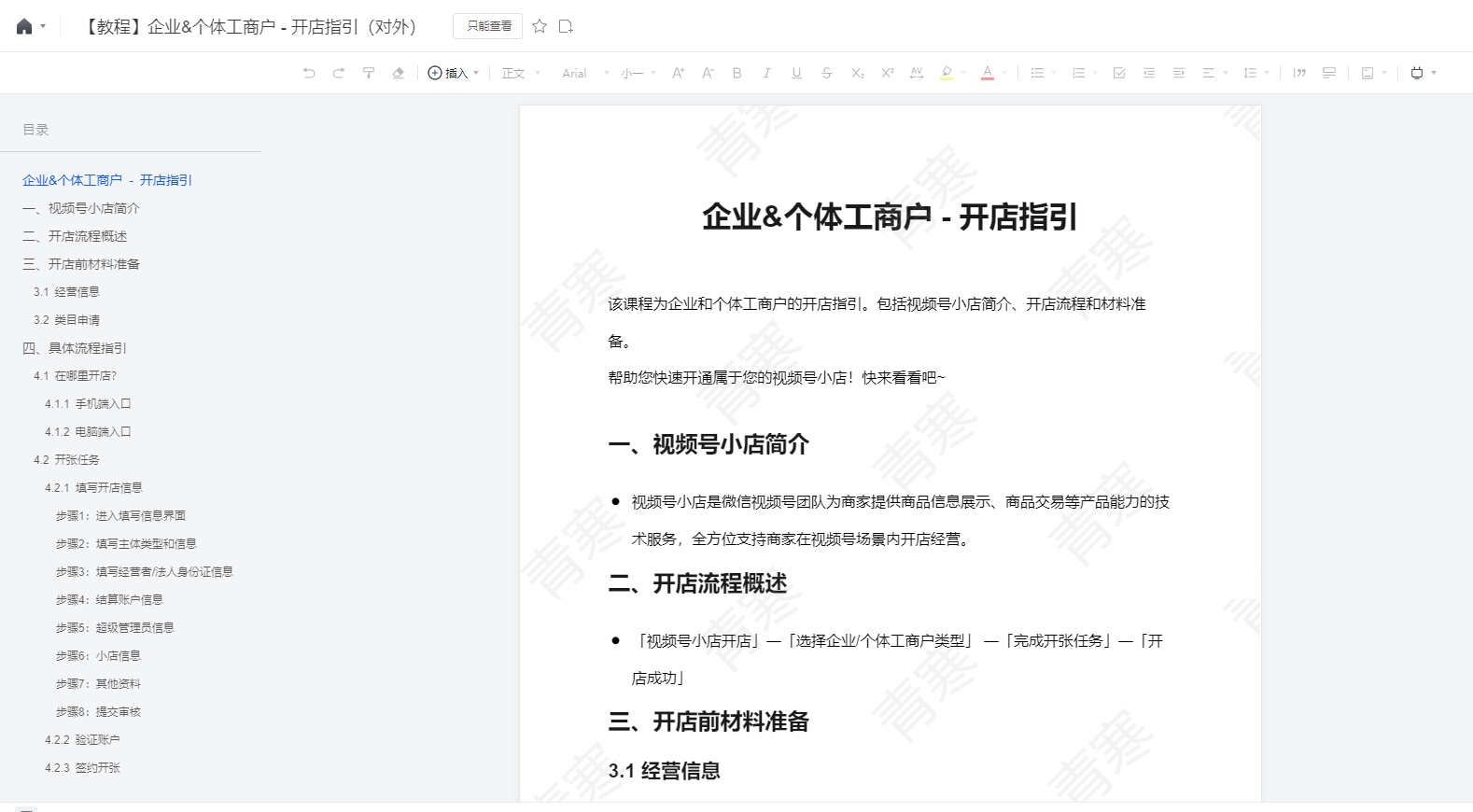
Task: Open the Arial font family dropdown
Action: [x=585, y=73]
